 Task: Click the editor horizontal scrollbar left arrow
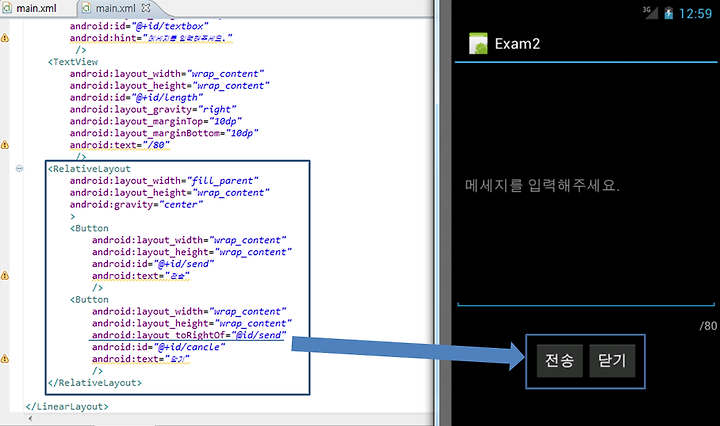click(30, 418)
